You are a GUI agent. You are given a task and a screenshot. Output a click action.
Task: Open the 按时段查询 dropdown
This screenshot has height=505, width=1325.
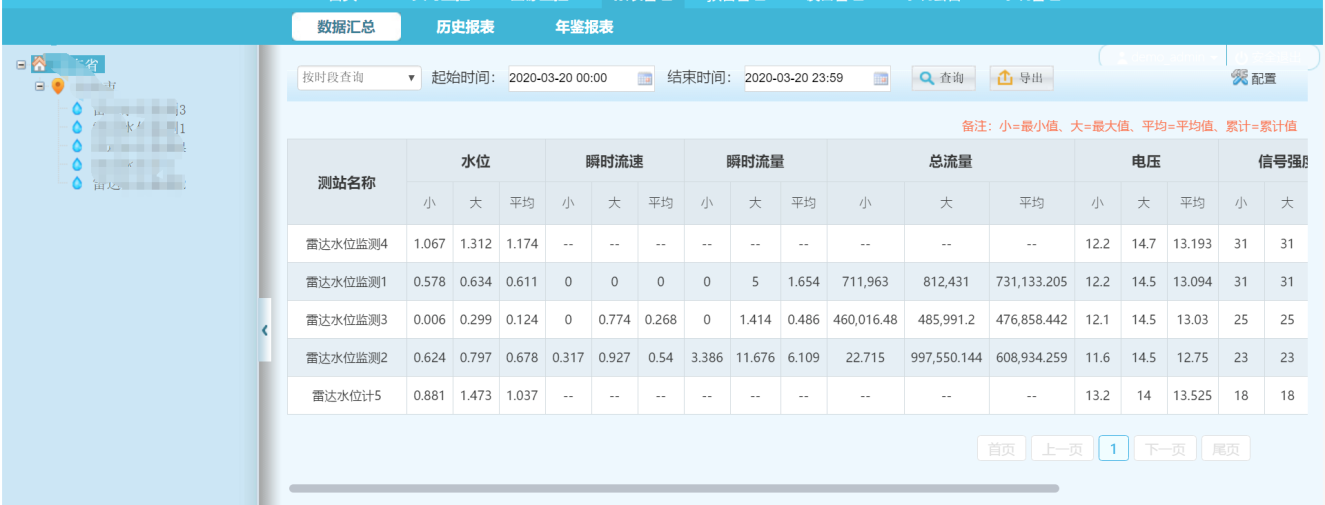(x=360, y=78)
